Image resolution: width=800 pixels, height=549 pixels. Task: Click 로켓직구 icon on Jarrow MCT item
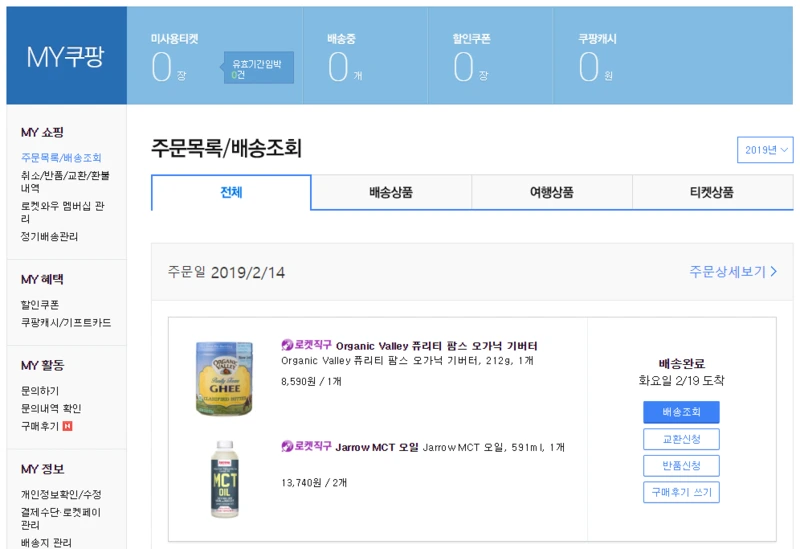pos(306,446)
